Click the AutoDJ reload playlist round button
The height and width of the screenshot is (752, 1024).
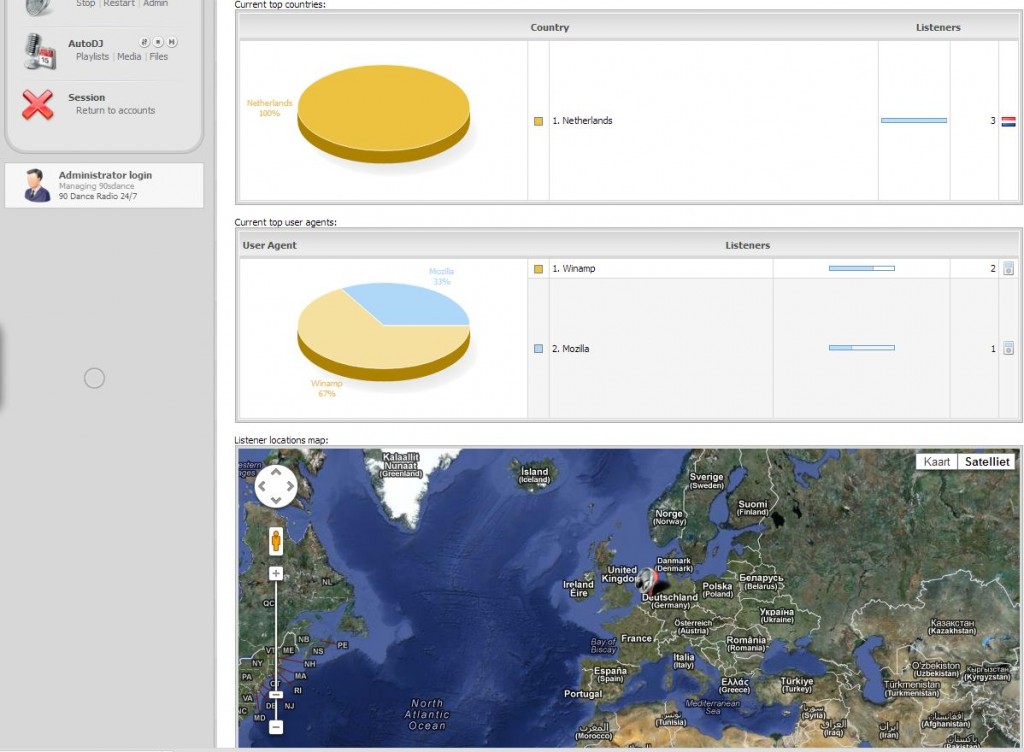pyautogui.click(x=144, y=42)
